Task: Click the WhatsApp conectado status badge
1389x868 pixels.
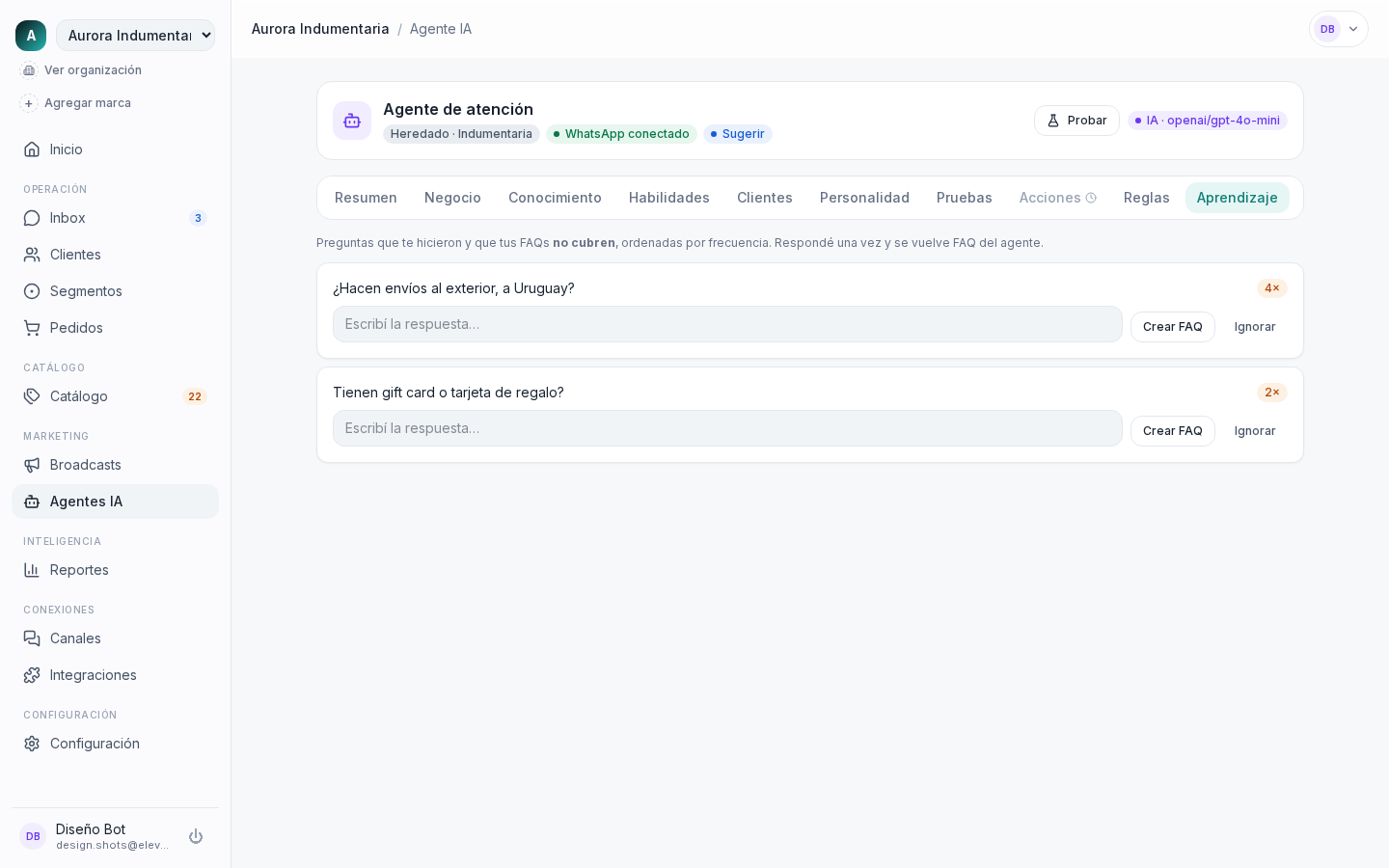Action: [x=621, y=134]
